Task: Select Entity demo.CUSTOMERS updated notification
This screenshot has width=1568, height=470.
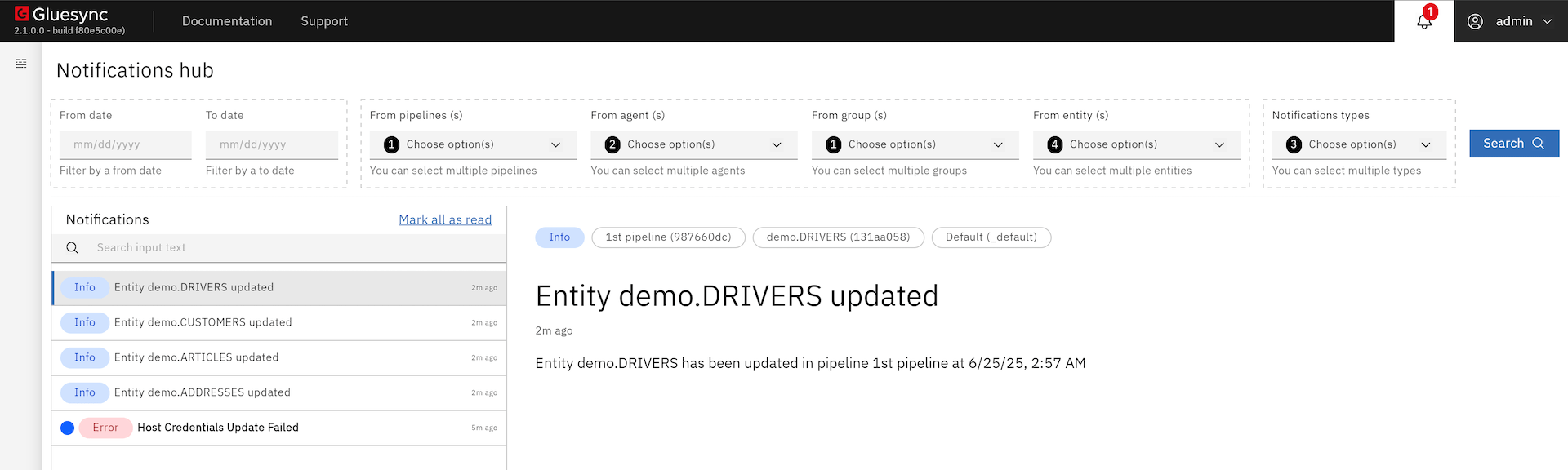Action: point(278,323)
